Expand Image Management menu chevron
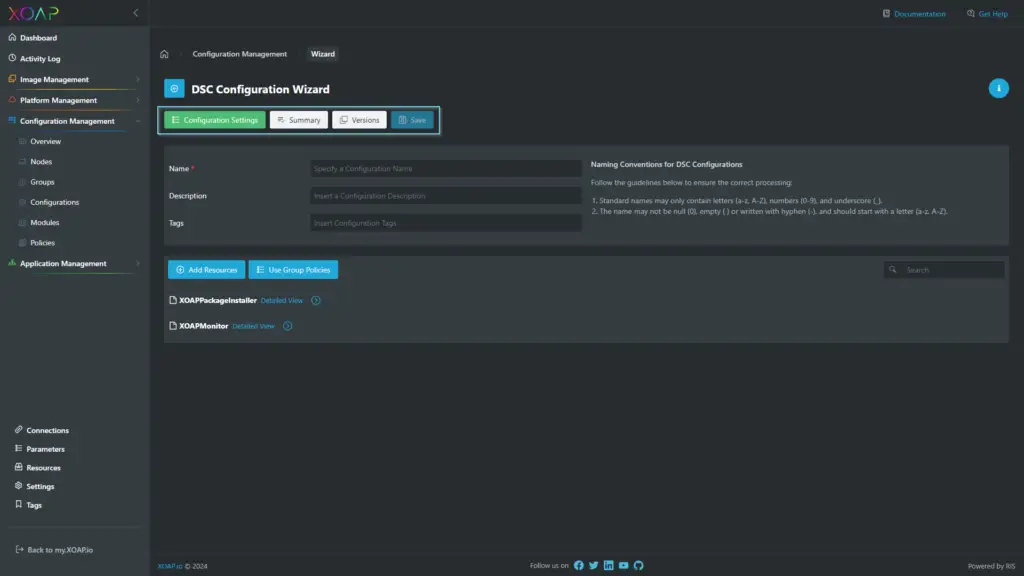The height and width of the screenshot is (576, 1024). pyautogui.click(x=138, y=80)
